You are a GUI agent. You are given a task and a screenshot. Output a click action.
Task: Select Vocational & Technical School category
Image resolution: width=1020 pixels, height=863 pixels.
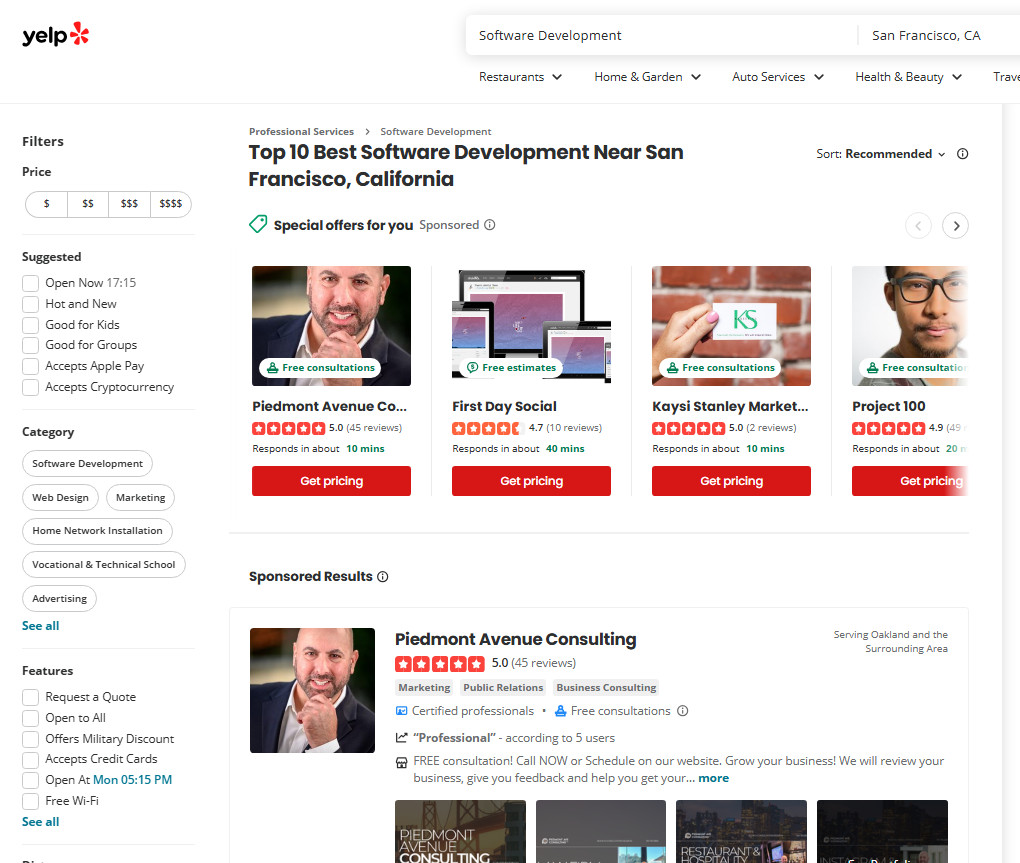click(104, 564)
